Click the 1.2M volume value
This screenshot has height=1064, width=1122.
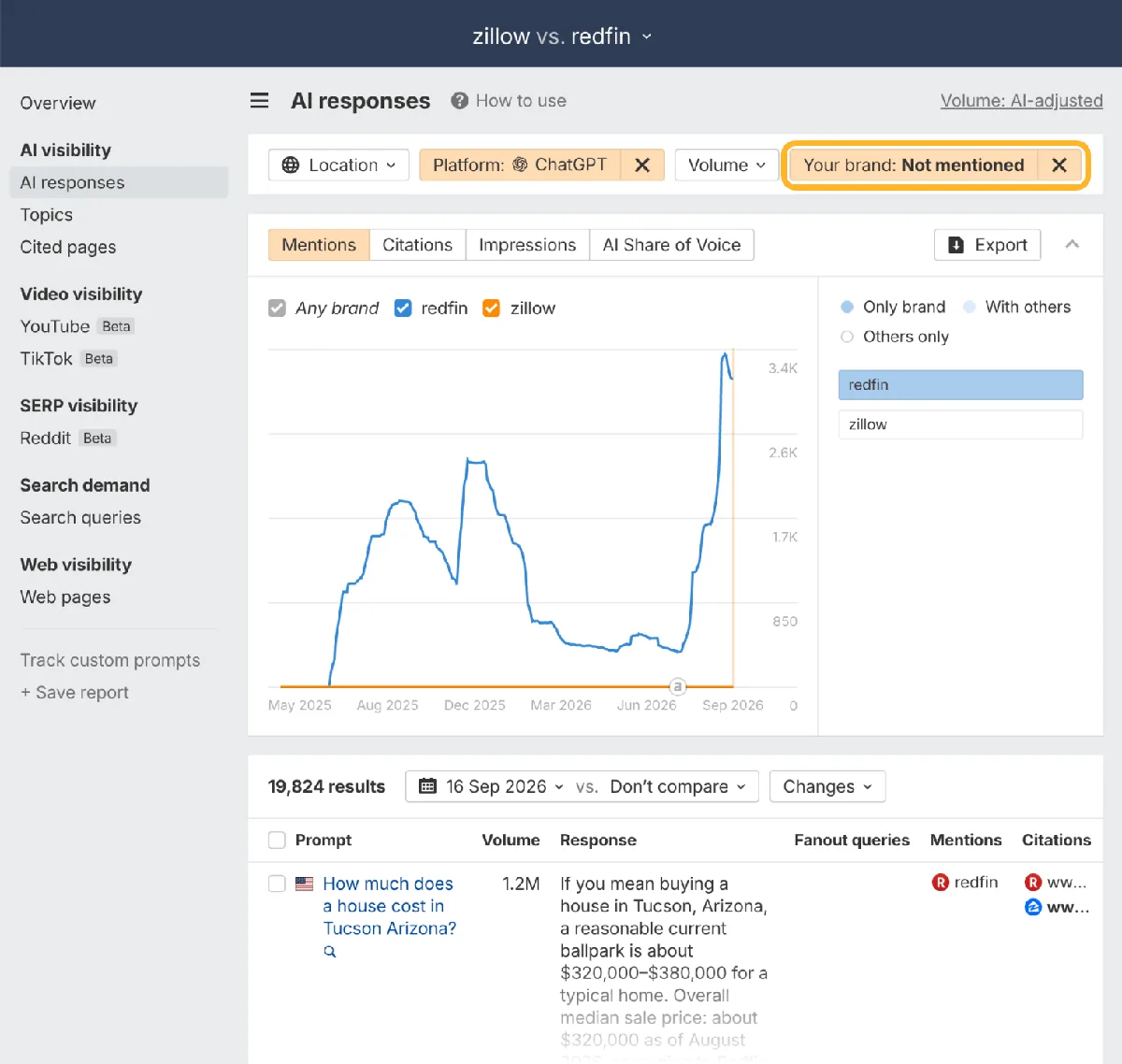[x=521, y=884]
